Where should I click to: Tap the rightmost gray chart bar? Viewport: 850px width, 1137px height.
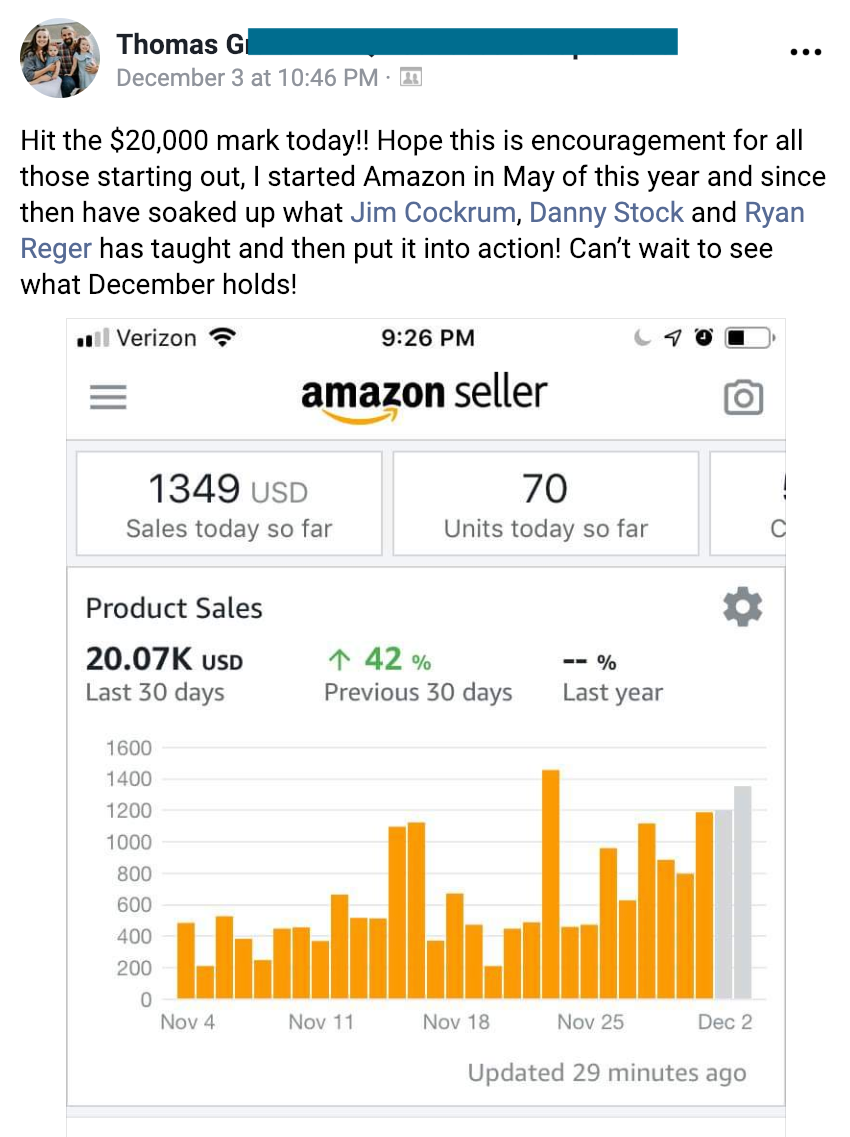(742, 892)
